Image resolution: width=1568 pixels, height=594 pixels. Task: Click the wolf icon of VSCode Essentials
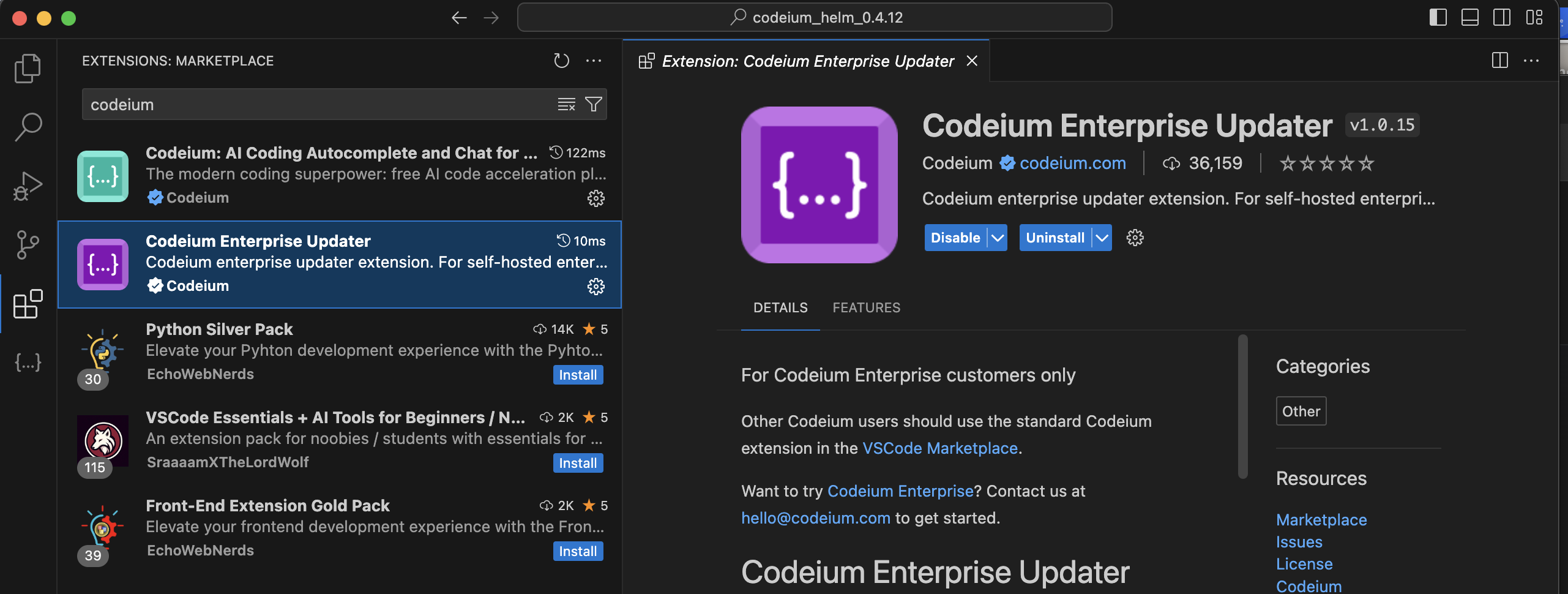point(103,440)
